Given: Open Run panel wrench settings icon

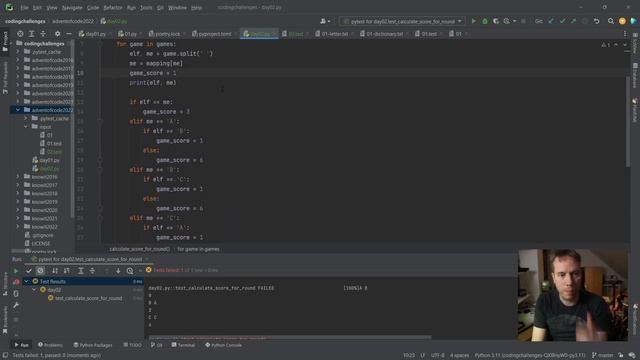Looking at the screenshot, I should point(16,305).
